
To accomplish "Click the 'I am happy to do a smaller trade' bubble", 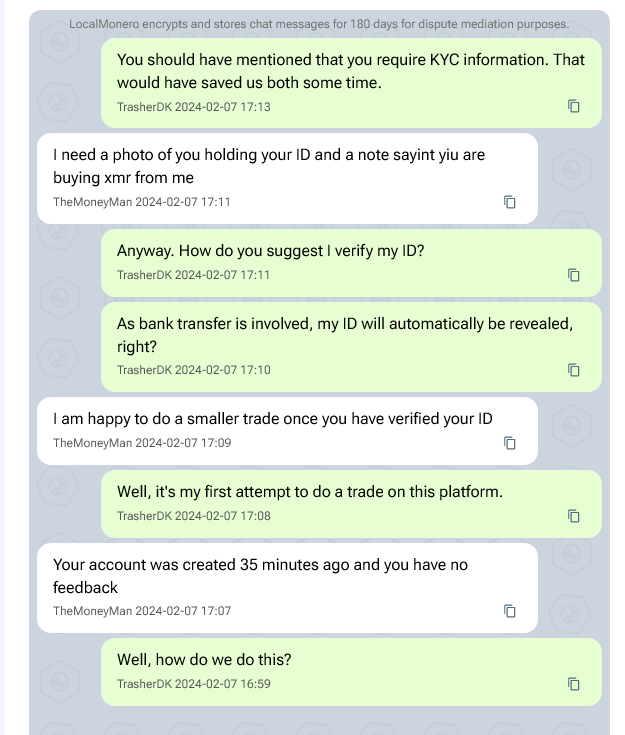I will pyautogui.click(x=287, y=431).
